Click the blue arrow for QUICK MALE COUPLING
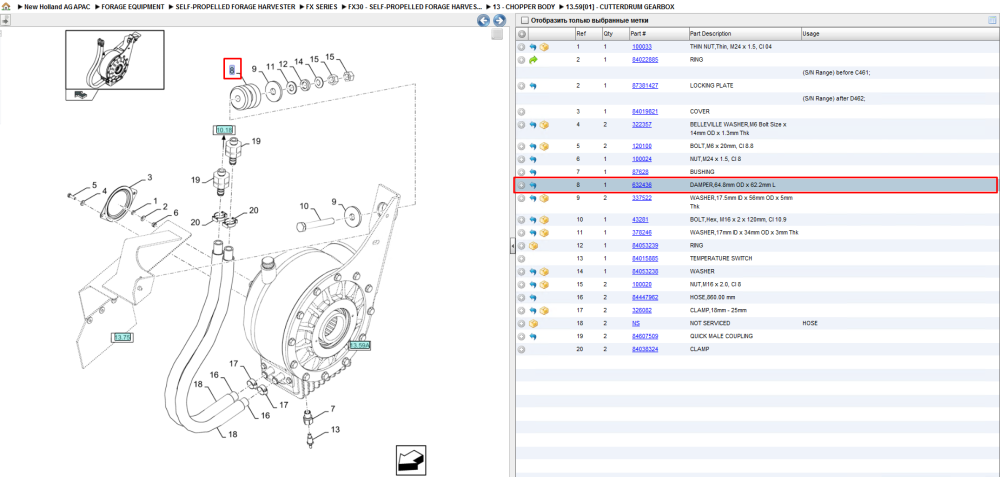This screenshot has width=1000, height=477. point(533,336)
